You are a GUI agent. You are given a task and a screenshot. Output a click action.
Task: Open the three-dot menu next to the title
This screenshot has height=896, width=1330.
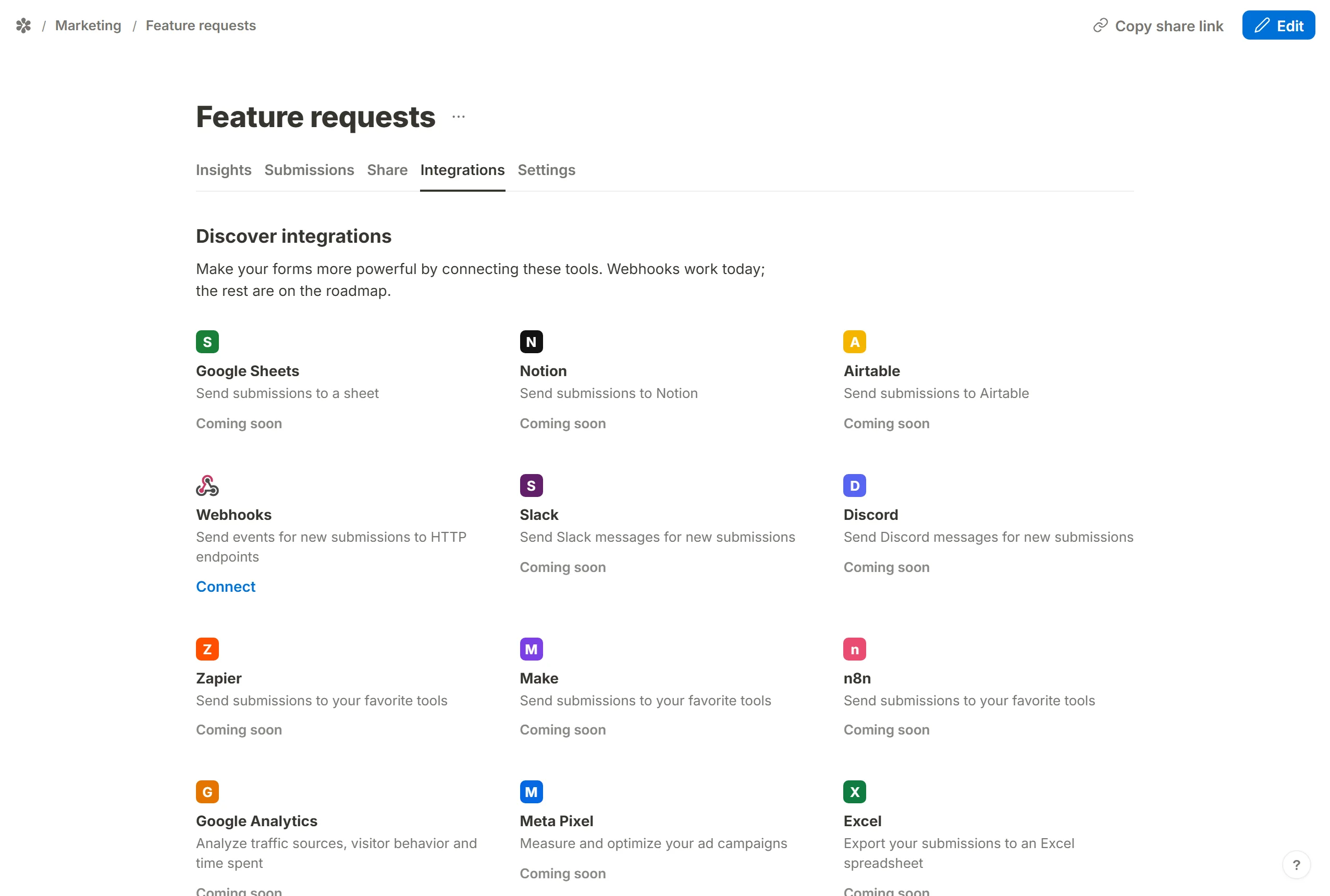pyautogui.click(x=459, y=117)
